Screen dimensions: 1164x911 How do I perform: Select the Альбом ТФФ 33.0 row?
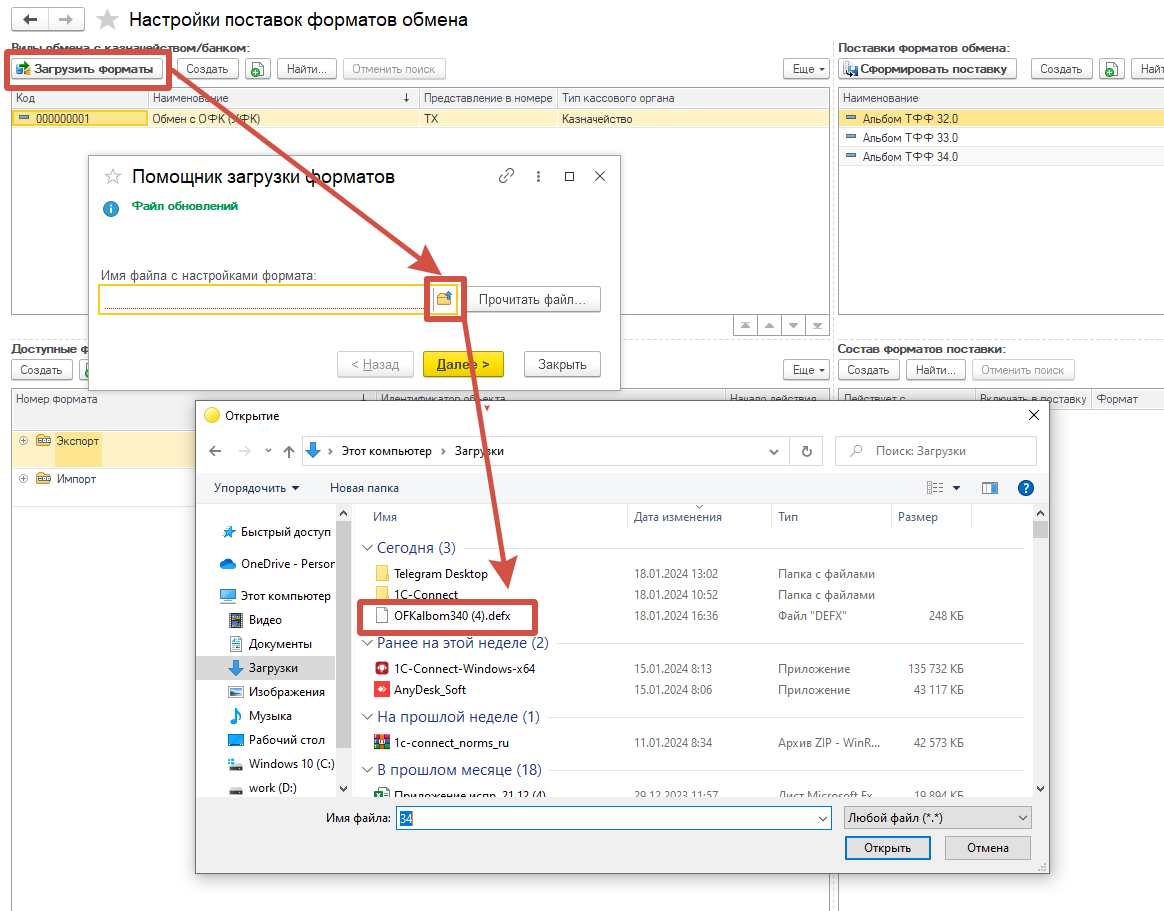pos(1001,137)
